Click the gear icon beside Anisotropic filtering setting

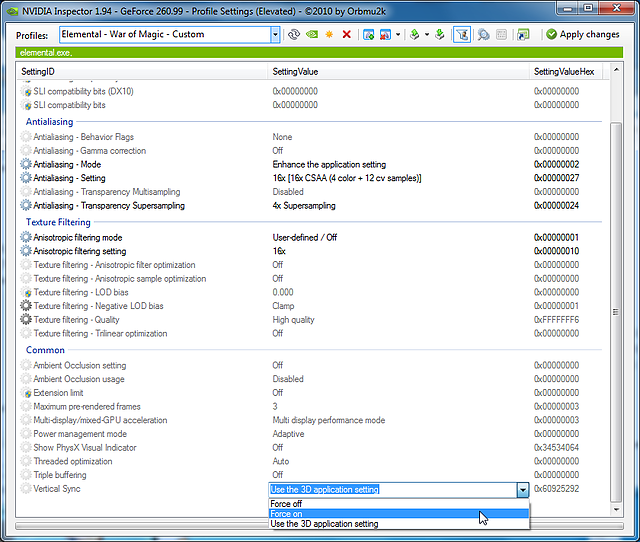[x=26, y=251]
